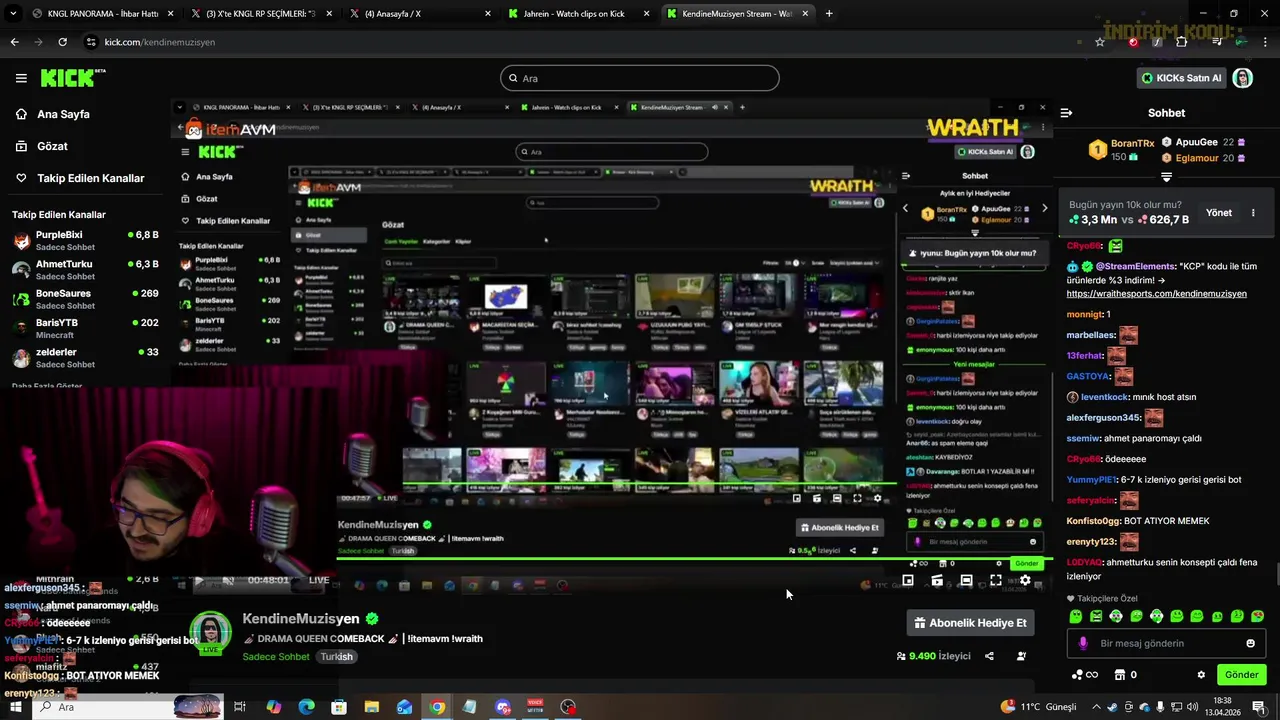Click the KICKs balance infinity icon
Viewport: 1280px width, 720px height.
[1084, 675]
